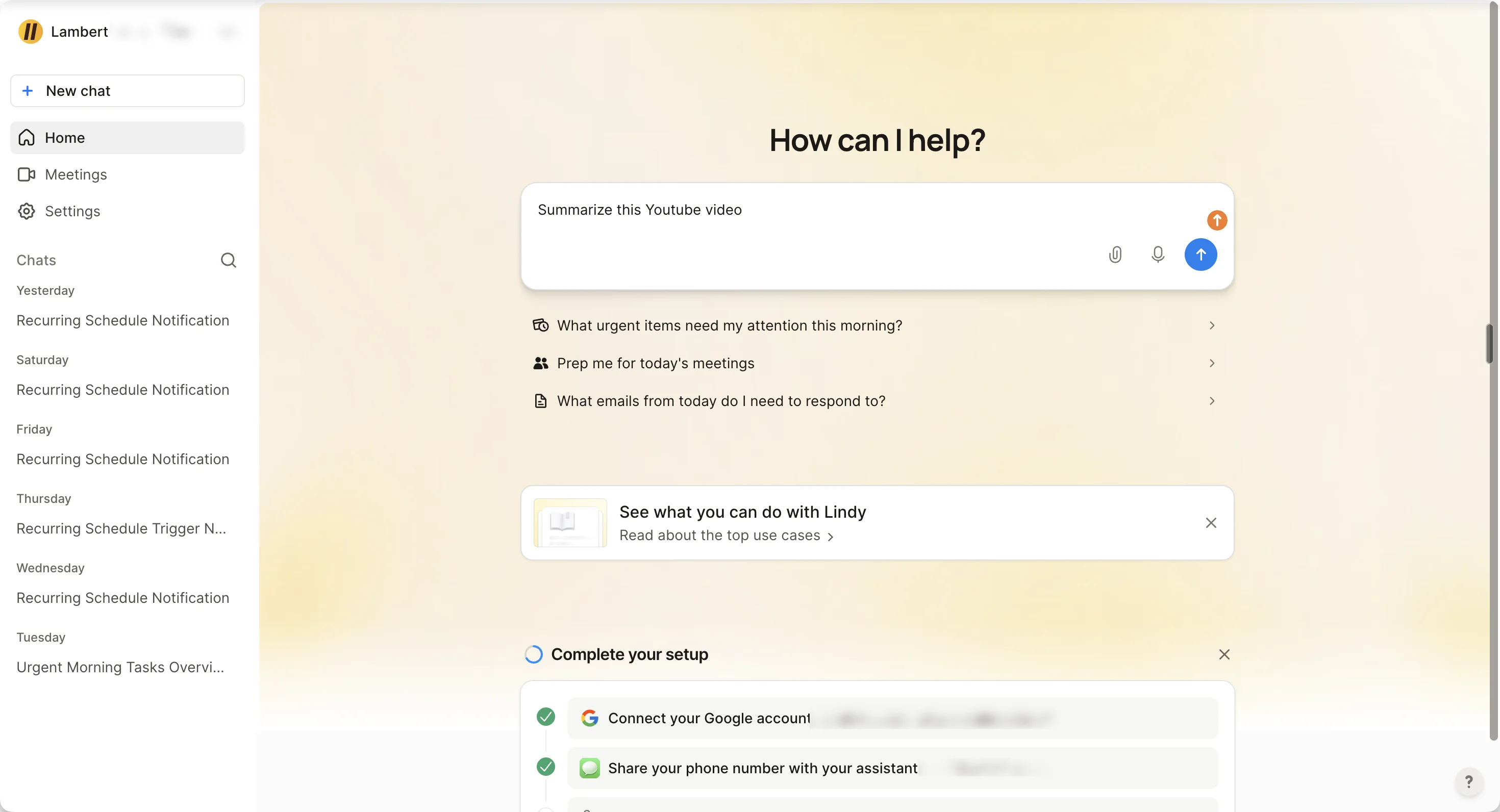Open Settings from the sidebar
The height and width of the screenshot is (812, 1500).
point(128,211)
